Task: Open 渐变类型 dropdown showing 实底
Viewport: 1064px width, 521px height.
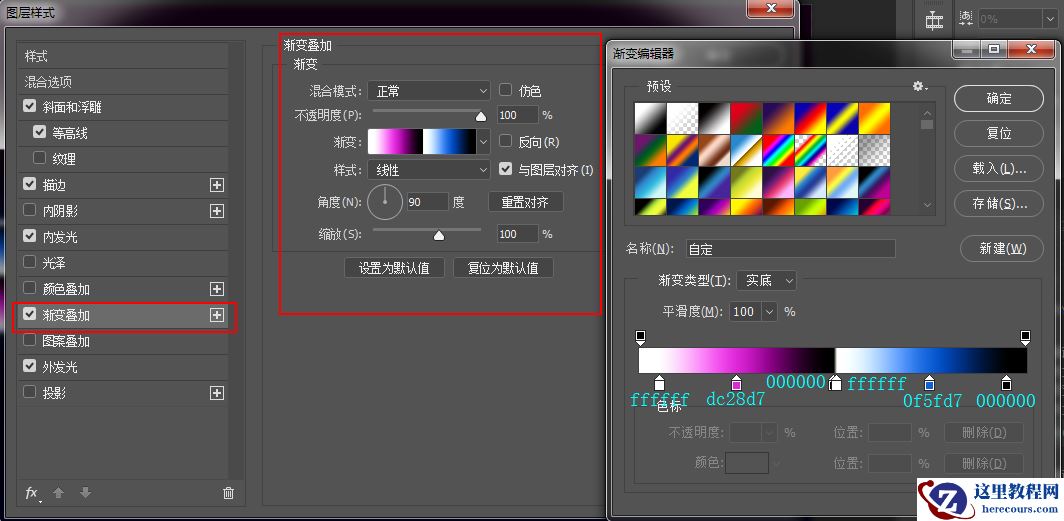Action: click(x=766, y=280)
